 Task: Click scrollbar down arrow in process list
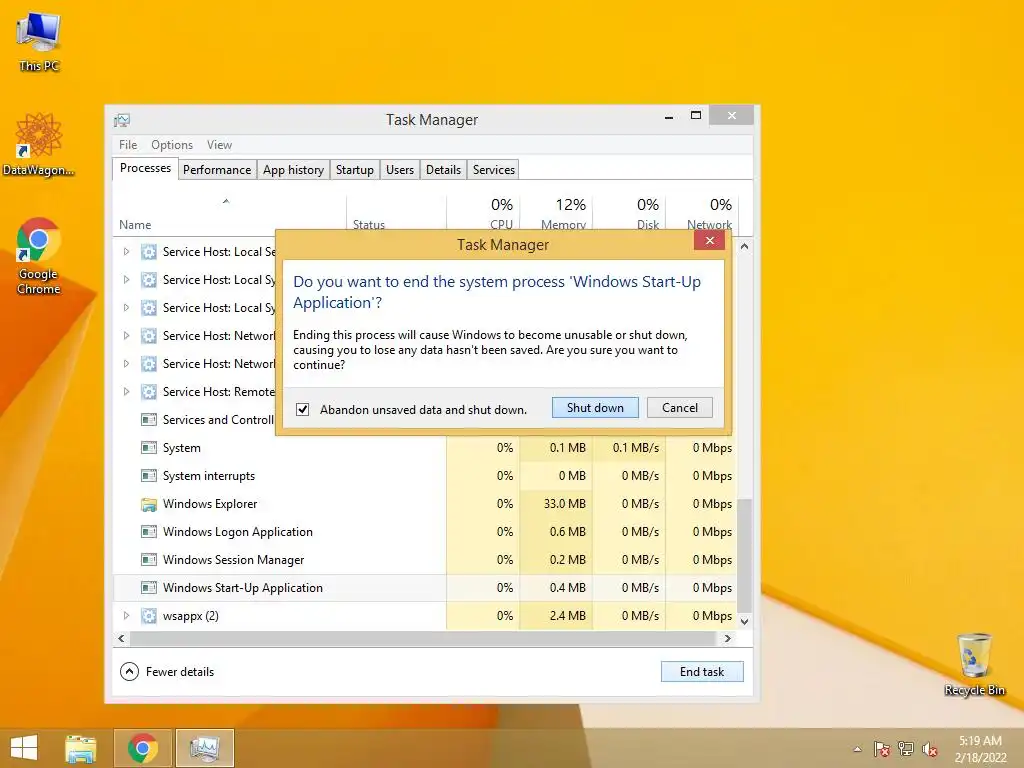click(x=744, y=621)
